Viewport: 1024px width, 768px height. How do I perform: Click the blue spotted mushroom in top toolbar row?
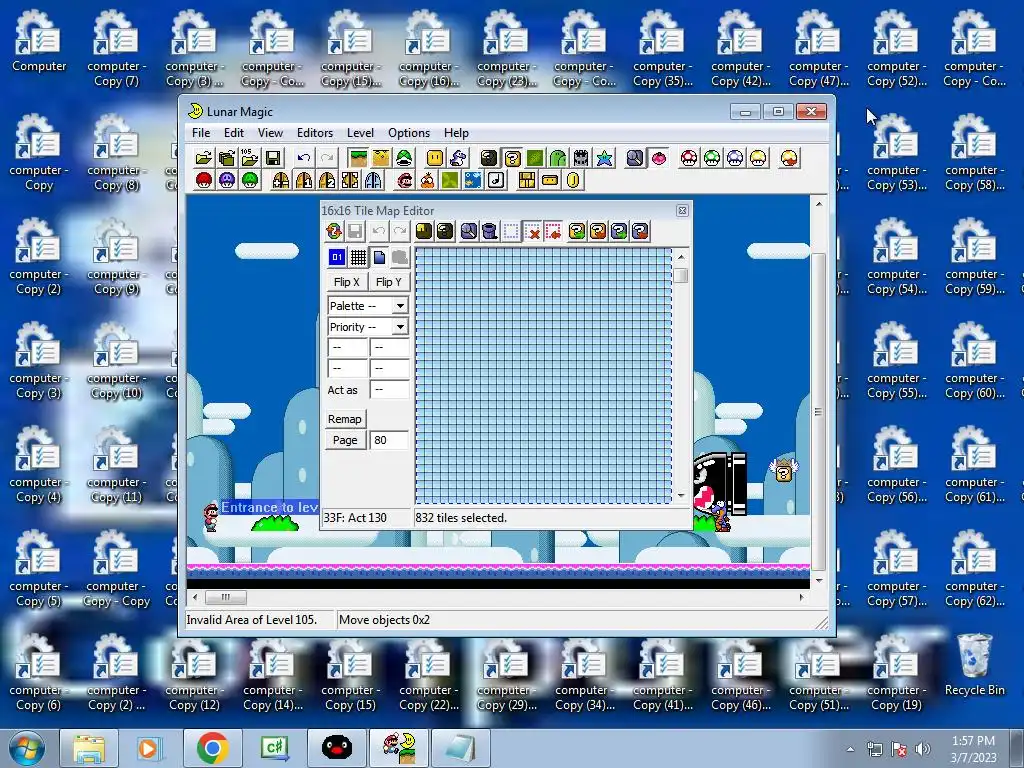pyautogui.click(x=735, y=157)
